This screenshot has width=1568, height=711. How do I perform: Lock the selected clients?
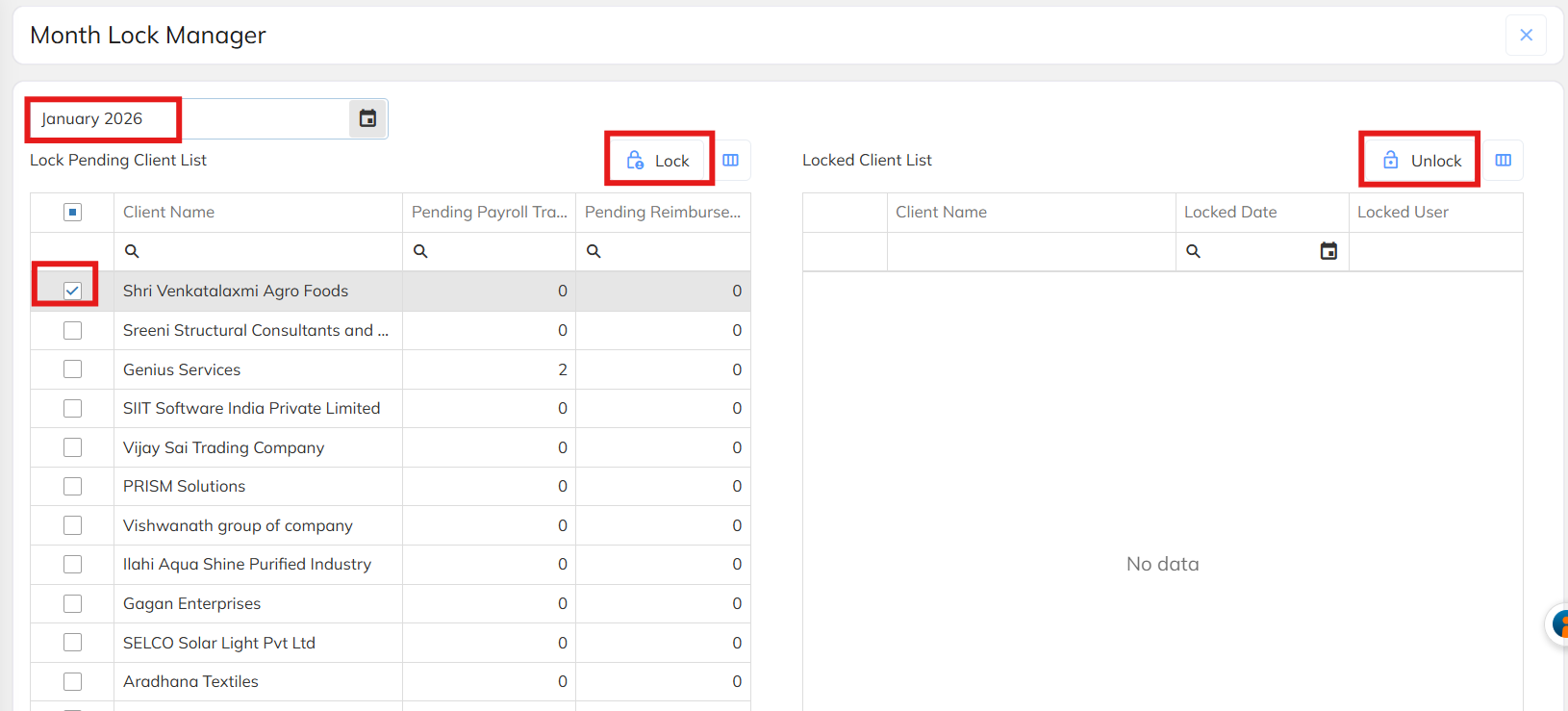point(659,161)
